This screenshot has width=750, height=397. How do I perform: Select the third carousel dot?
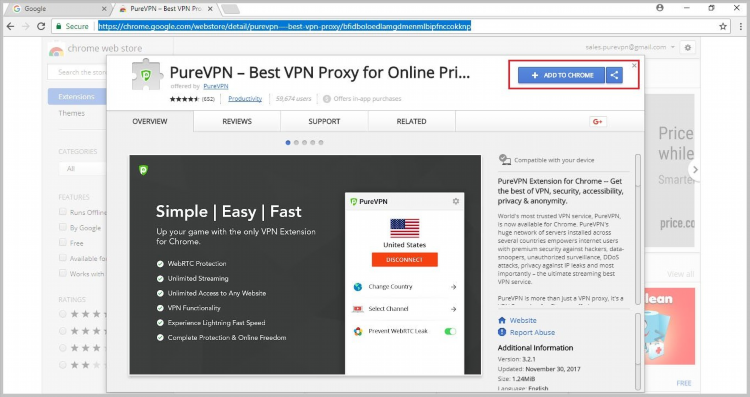point(304,143)
